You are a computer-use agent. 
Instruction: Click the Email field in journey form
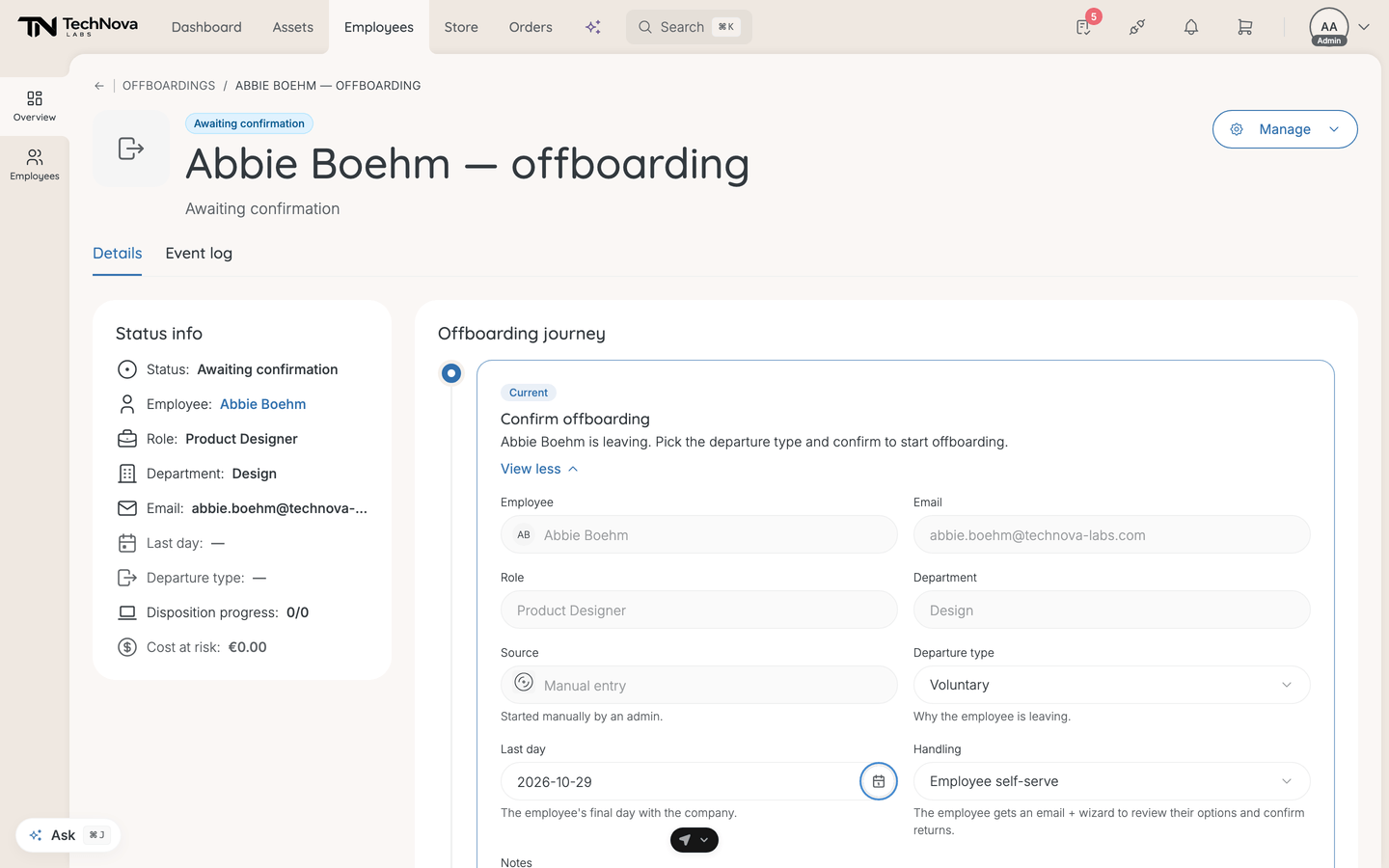[1111, 534]
